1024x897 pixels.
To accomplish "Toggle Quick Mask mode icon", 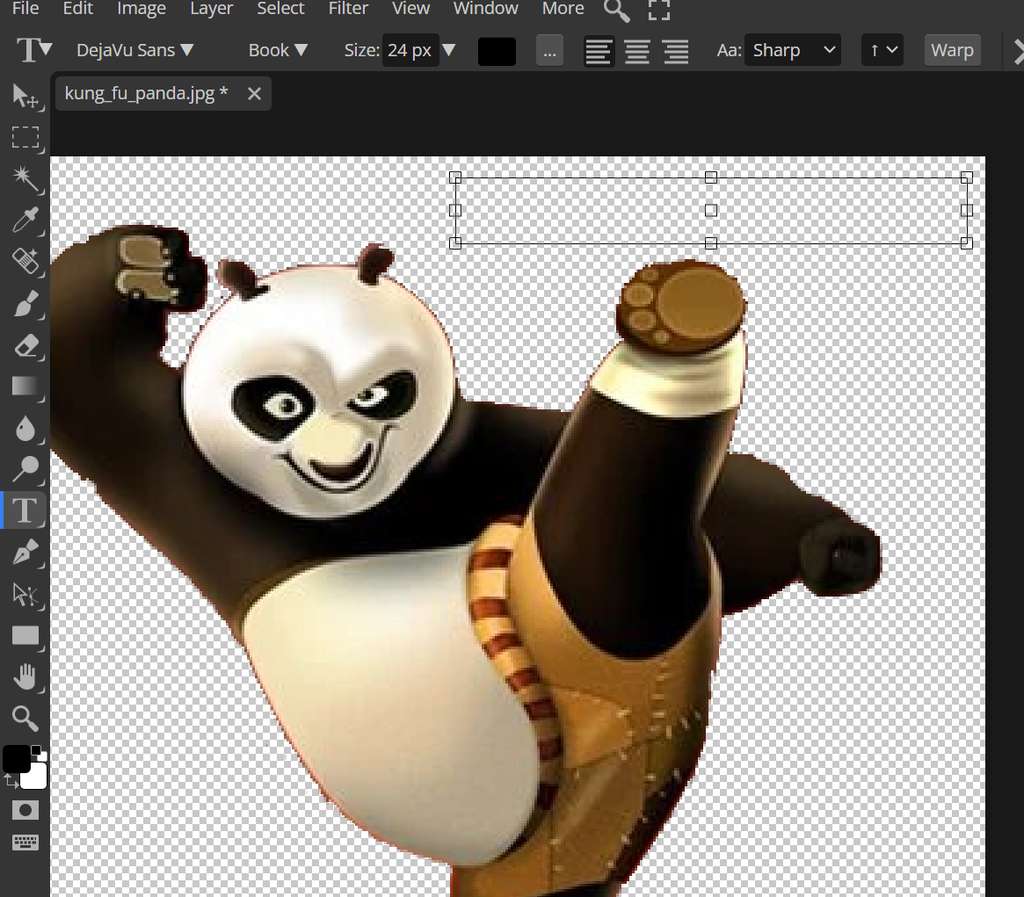I will coord(25,810).
